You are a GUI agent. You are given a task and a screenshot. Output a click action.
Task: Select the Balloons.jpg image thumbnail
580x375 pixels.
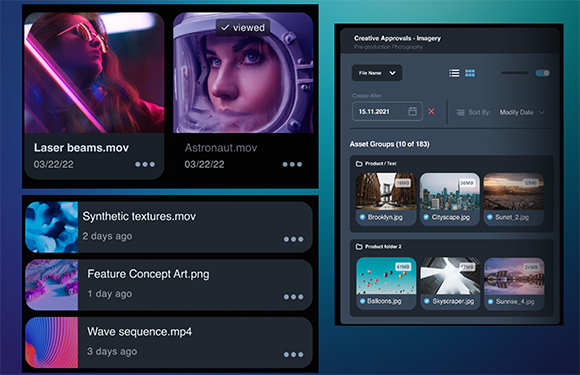(x=386, y=276)
